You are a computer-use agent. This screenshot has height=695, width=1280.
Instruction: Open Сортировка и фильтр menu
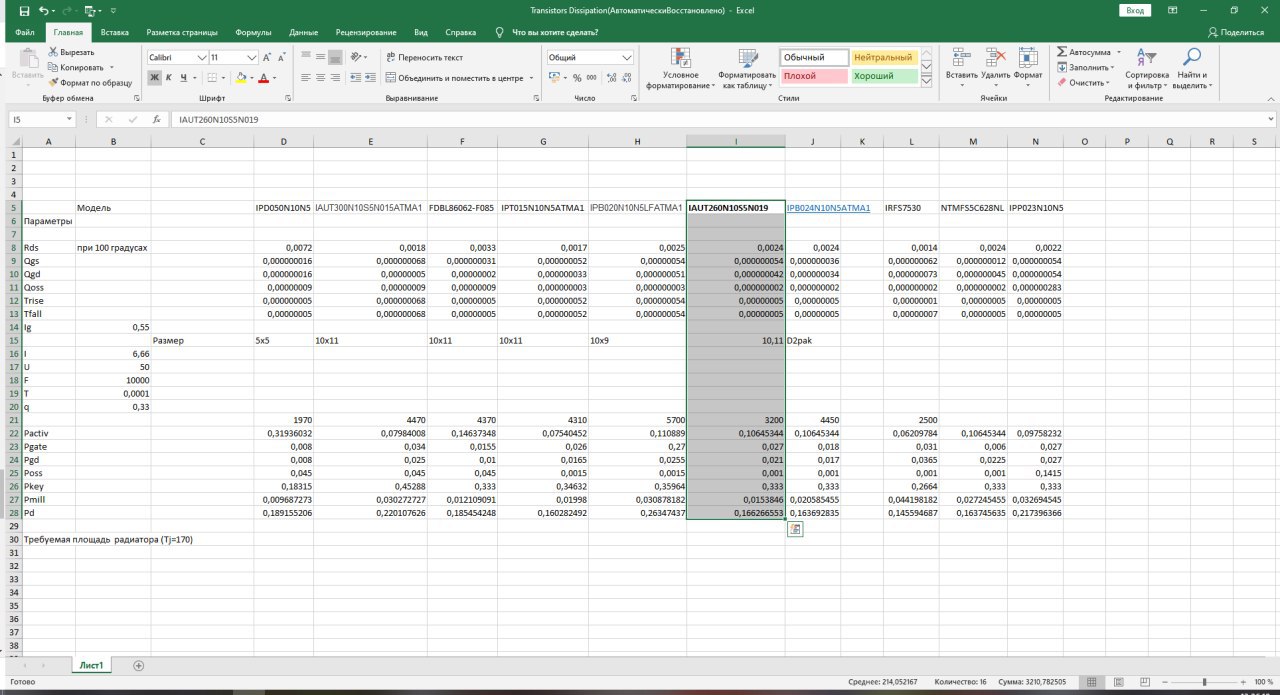(1146, 68)
